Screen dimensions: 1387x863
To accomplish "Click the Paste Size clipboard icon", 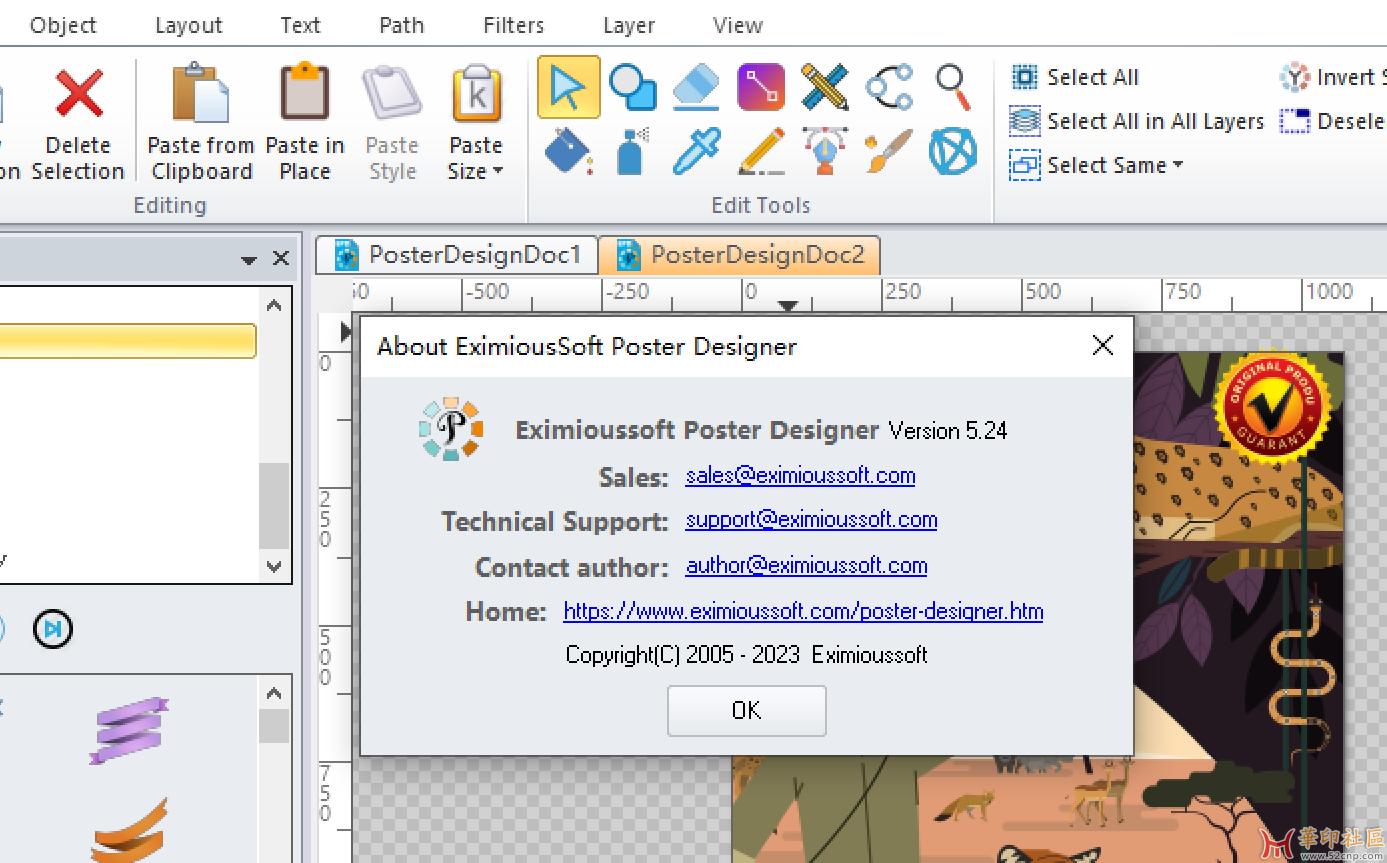I will pyautogui.click(x=476, y=93).
